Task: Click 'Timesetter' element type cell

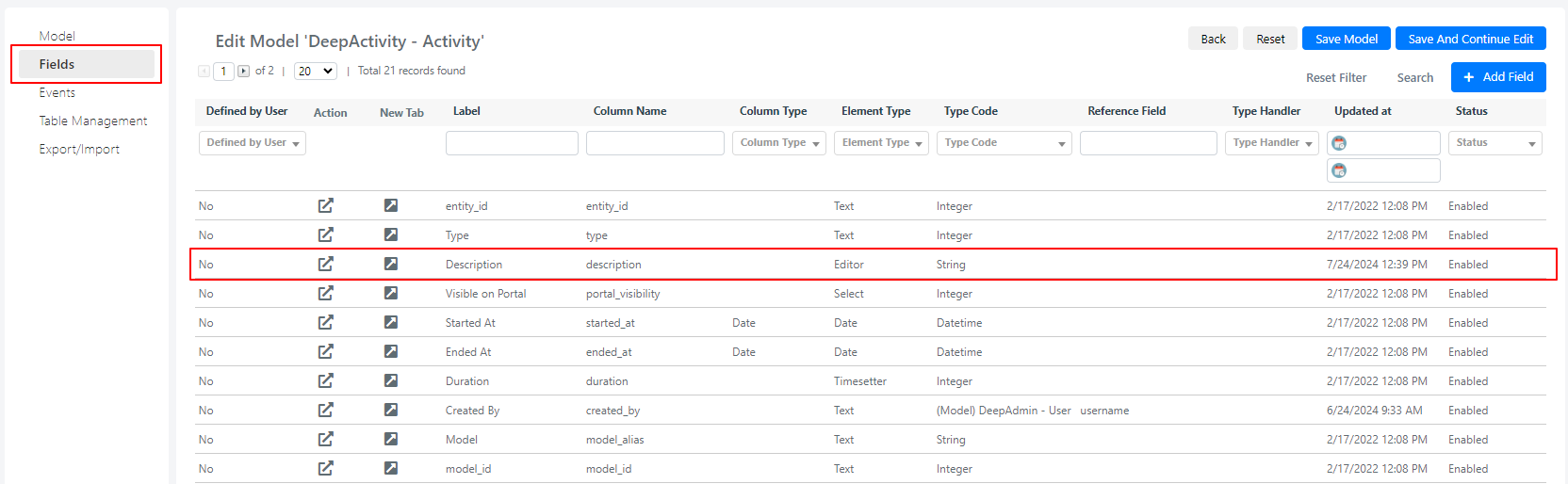Action: click(x=860, y=381)
